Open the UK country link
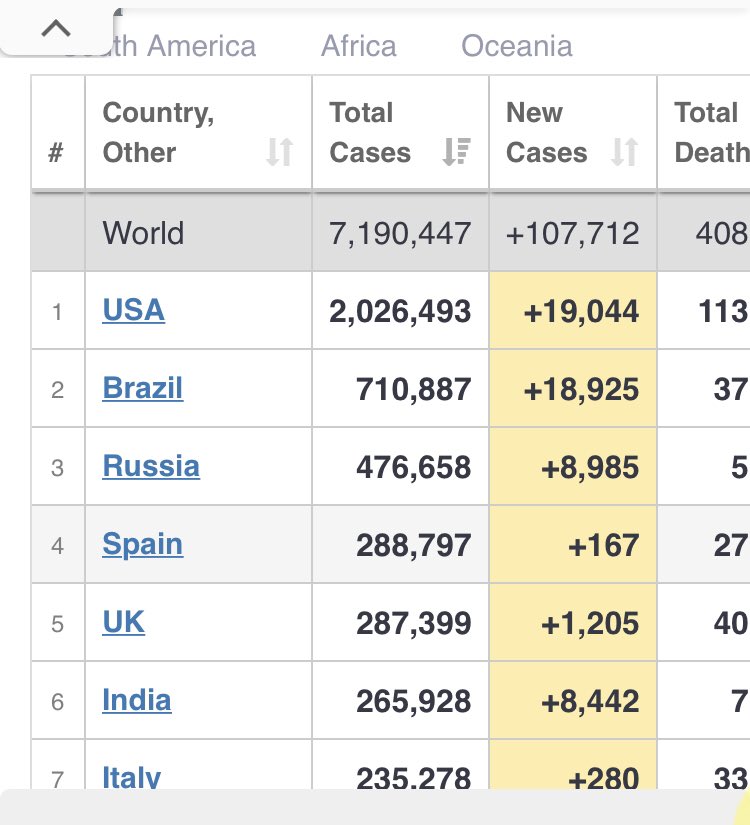This screenshot has height=825, width=750. 124,622
